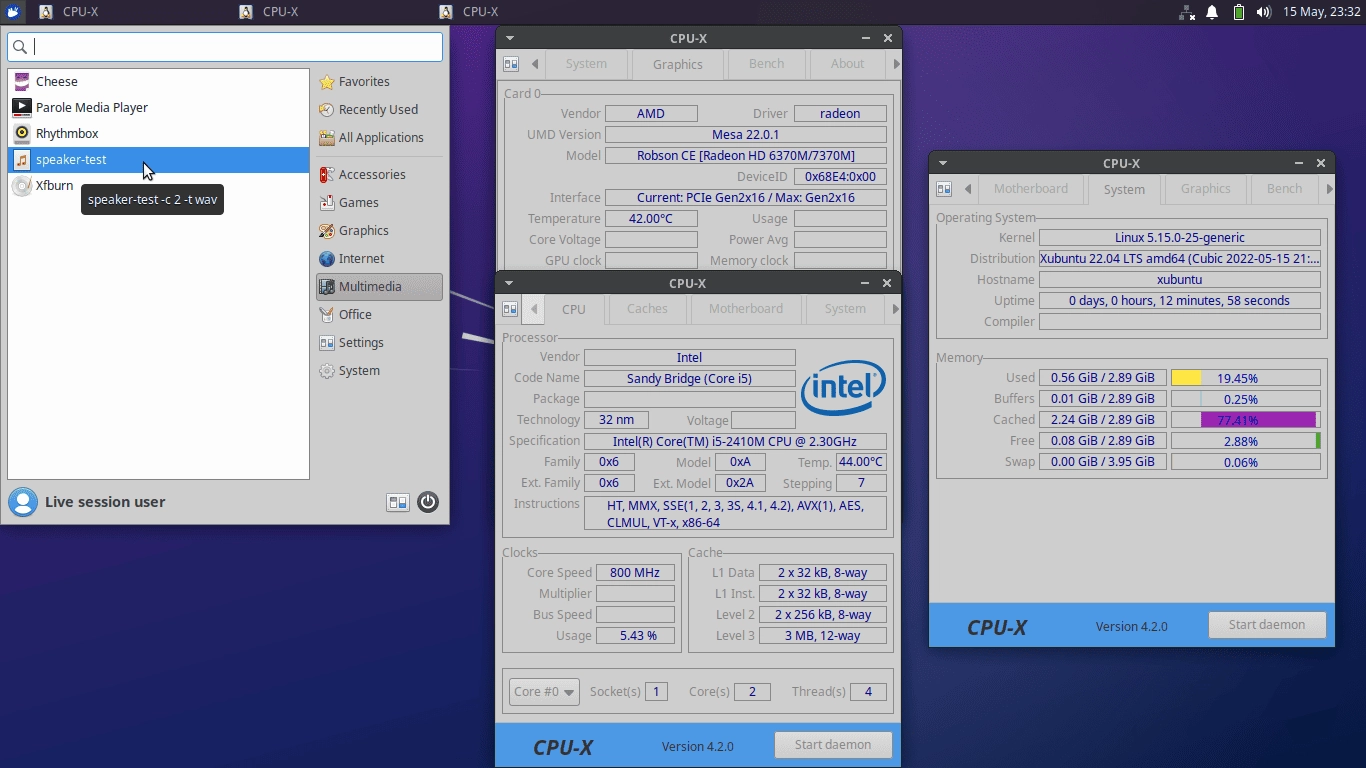1366x768 pixels.
Task: Click left tab arrow in Graphics window
Action: [535, 64]
